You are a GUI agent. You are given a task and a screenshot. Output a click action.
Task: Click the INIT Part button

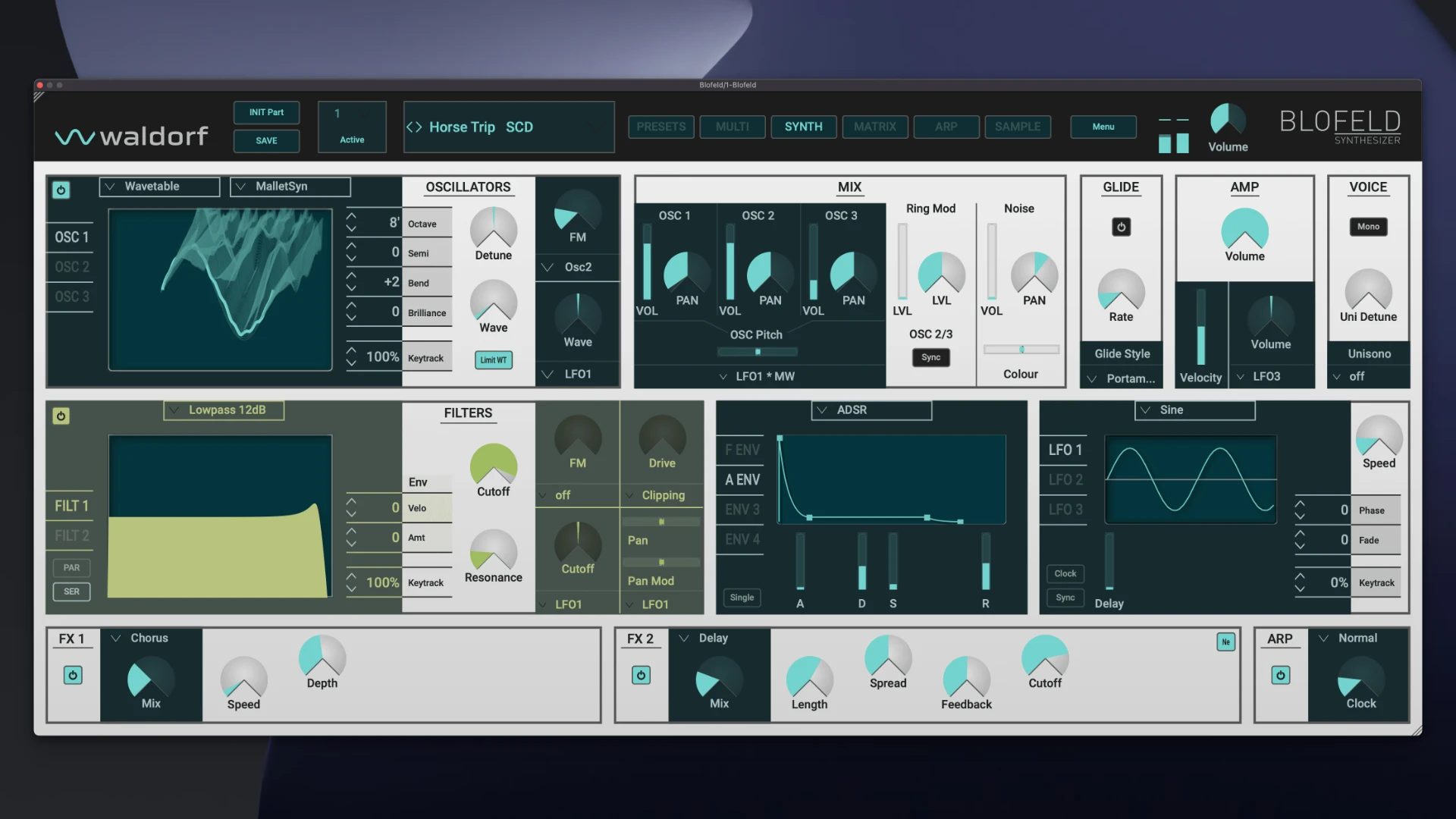tap(266, 112)
